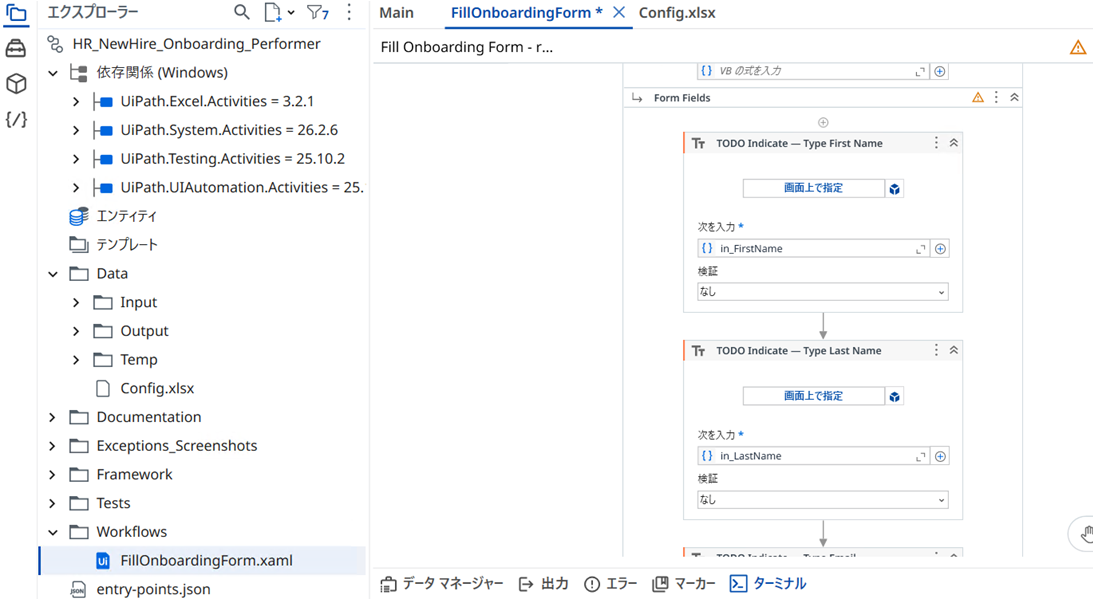
Task: Open the Explorer panel icon in the sidebar
Action: (x=15, y=13)
